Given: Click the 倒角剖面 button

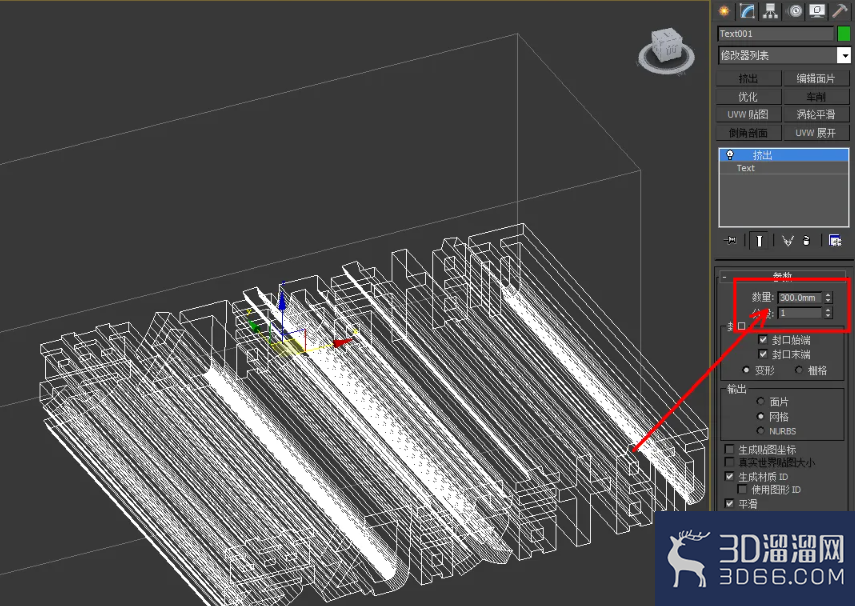Looking at the screenshot, I should click(x=748, y=133).
